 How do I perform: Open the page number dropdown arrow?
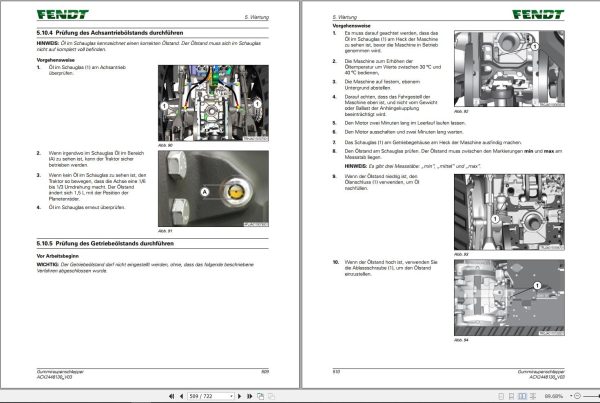click(231, 396)
